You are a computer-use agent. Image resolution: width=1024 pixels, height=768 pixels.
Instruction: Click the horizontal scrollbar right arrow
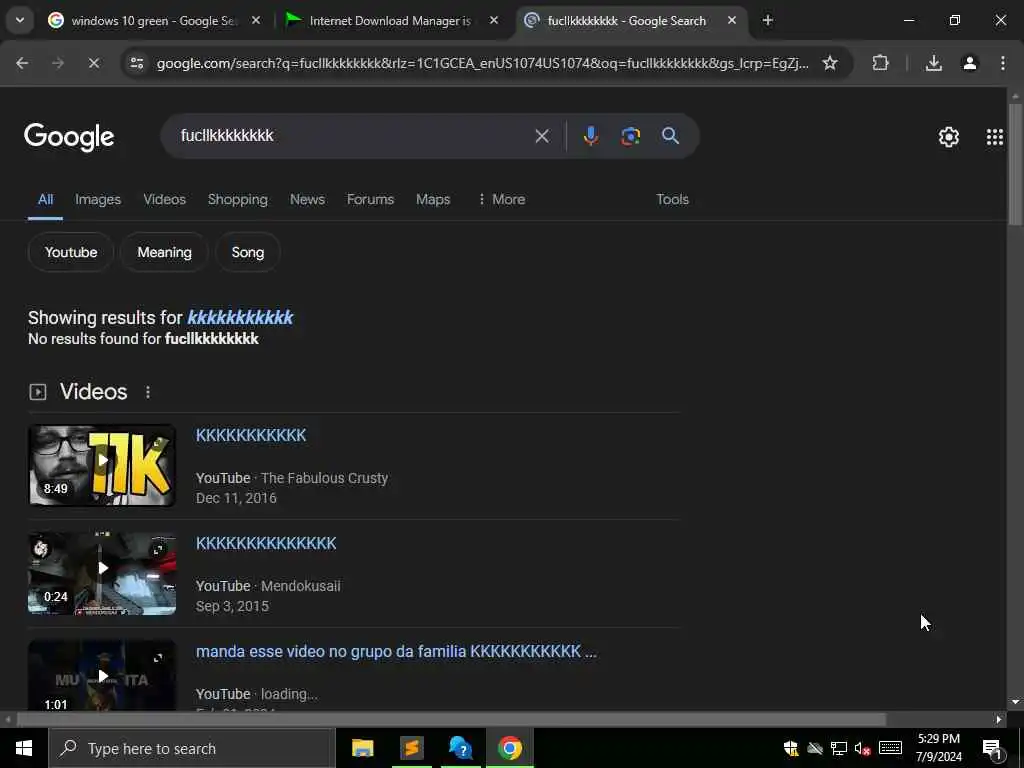click(x=999, y=719)
